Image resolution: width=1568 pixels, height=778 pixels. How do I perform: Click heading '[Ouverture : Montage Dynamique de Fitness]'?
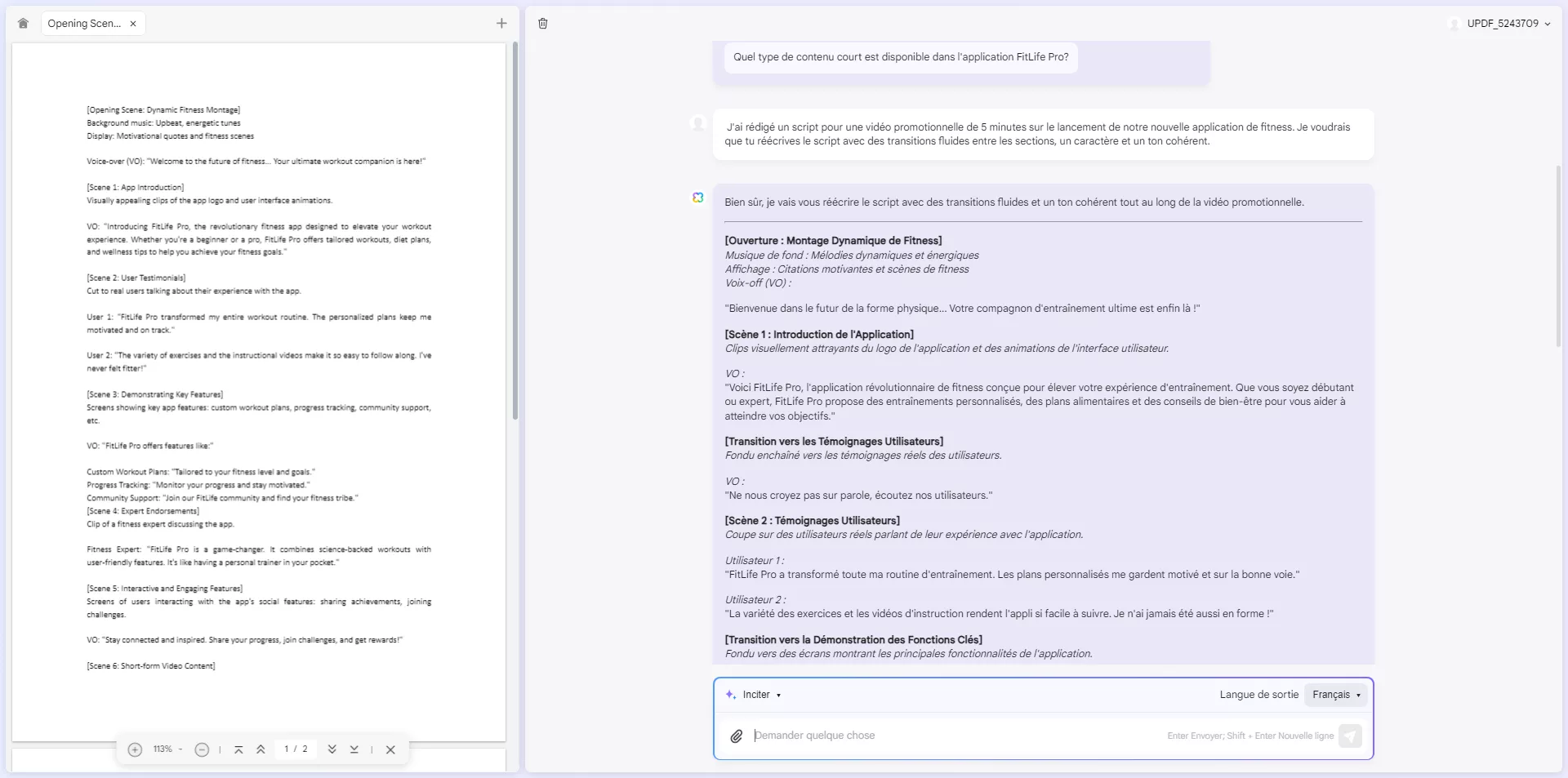click(x=833, y=241)
